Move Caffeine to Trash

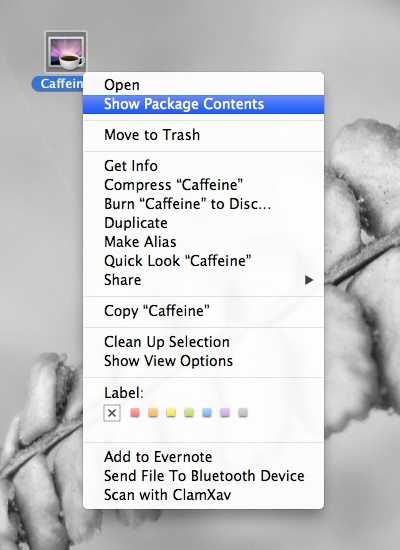point(203,135)
